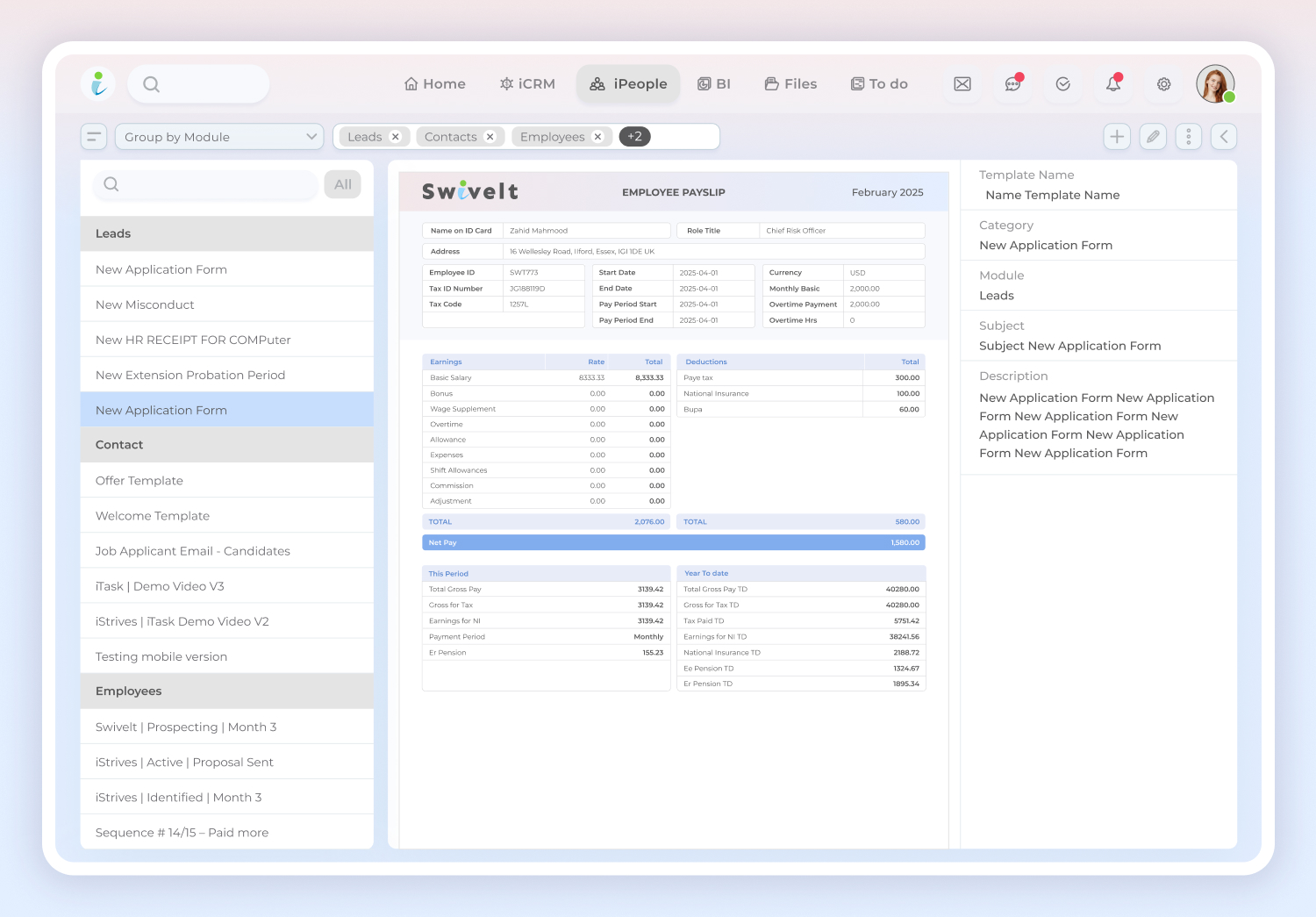Click the template list search field

click(x=206, y=184)
